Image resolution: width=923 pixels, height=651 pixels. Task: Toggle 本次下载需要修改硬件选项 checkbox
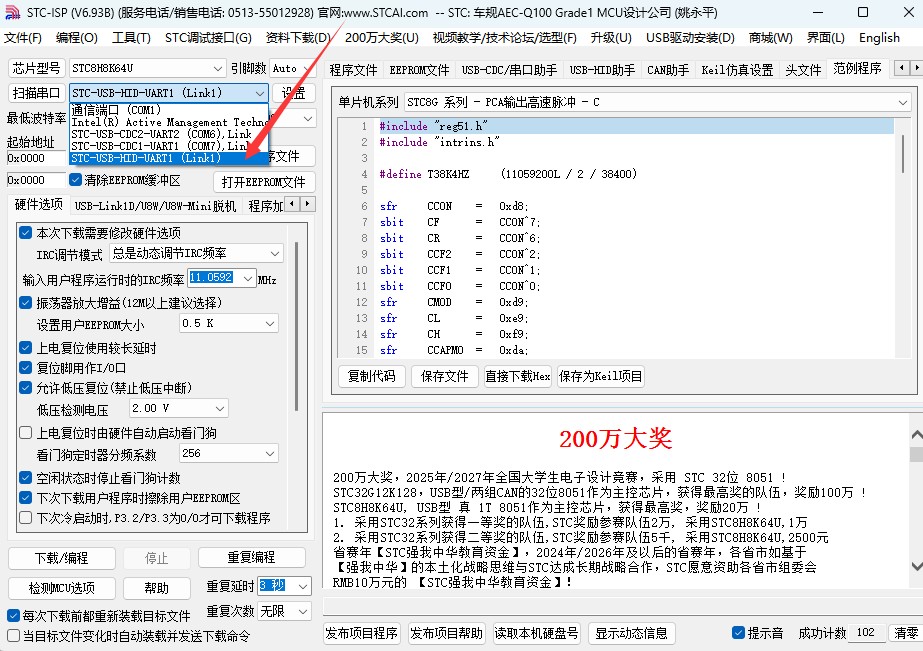(25, 232)
